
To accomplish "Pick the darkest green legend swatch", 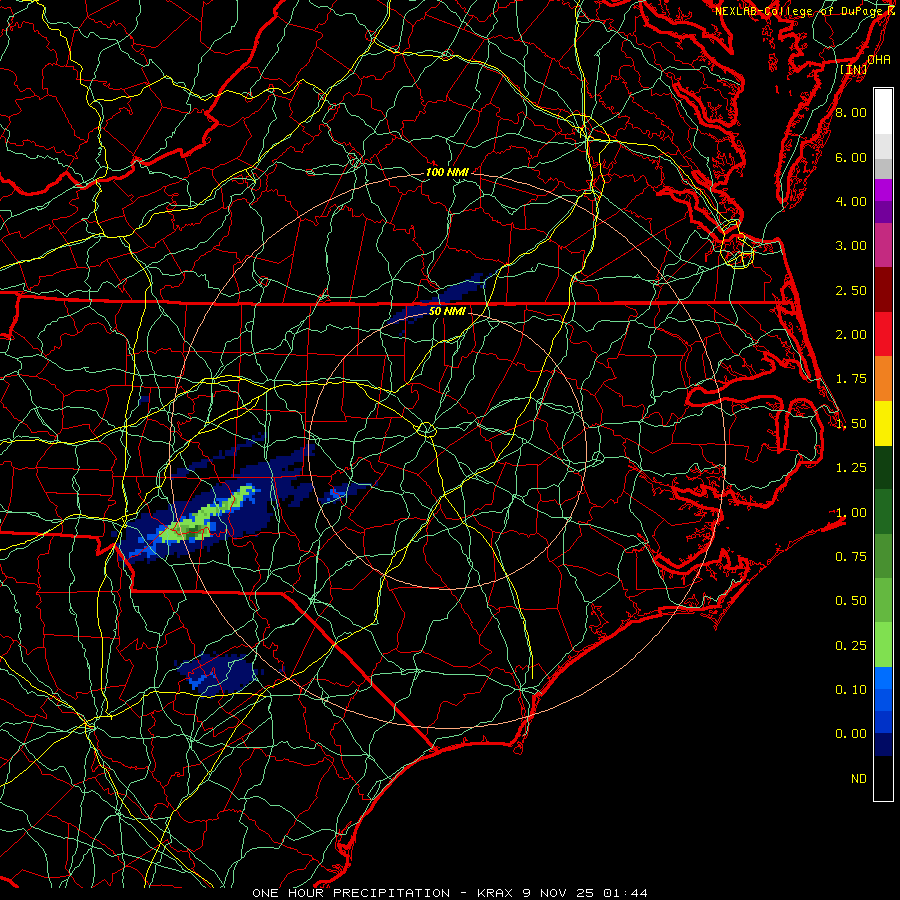I will [883, 468].
